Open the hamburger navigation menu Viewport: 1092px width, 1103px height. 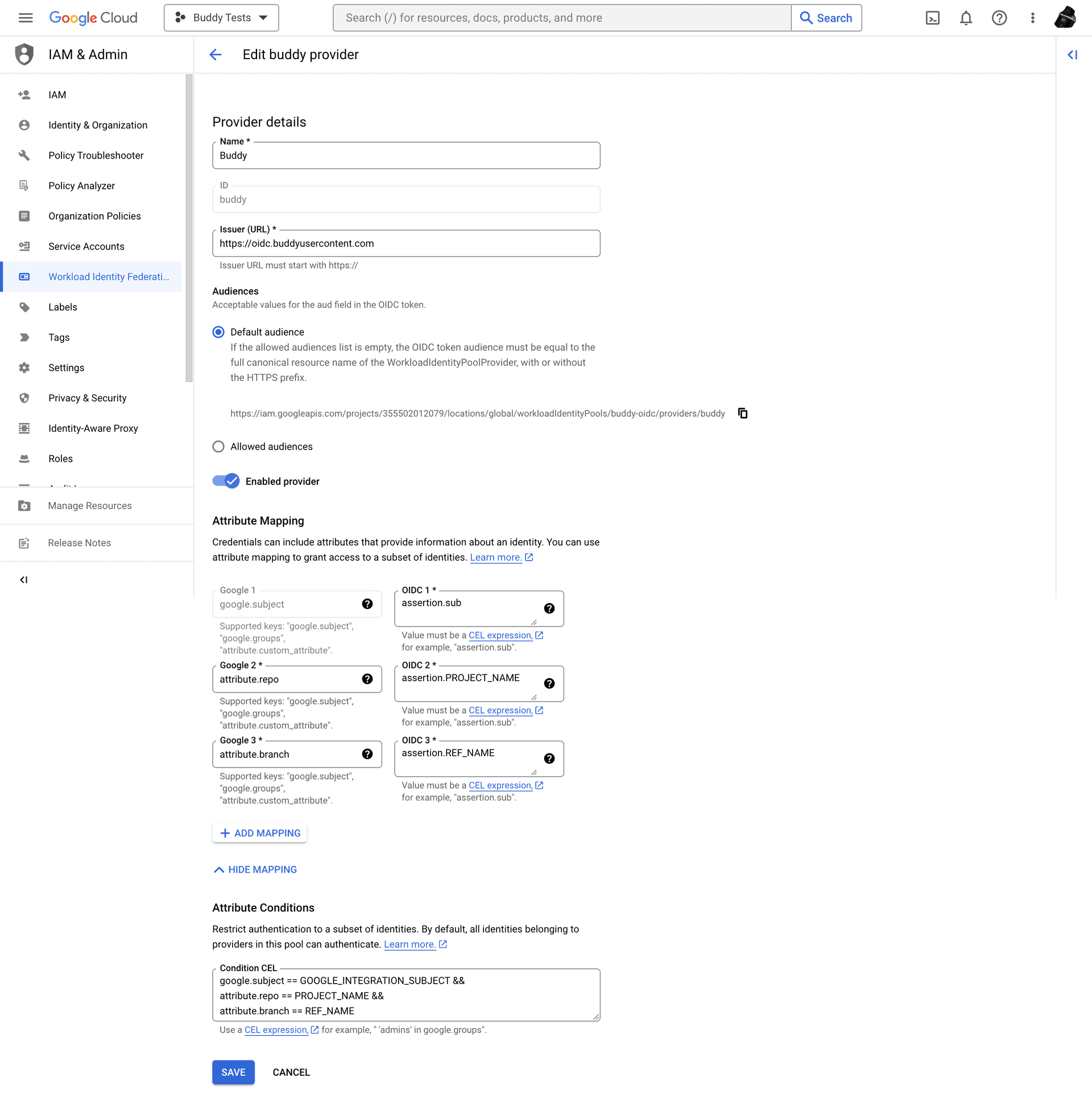(x=26, y=18)
